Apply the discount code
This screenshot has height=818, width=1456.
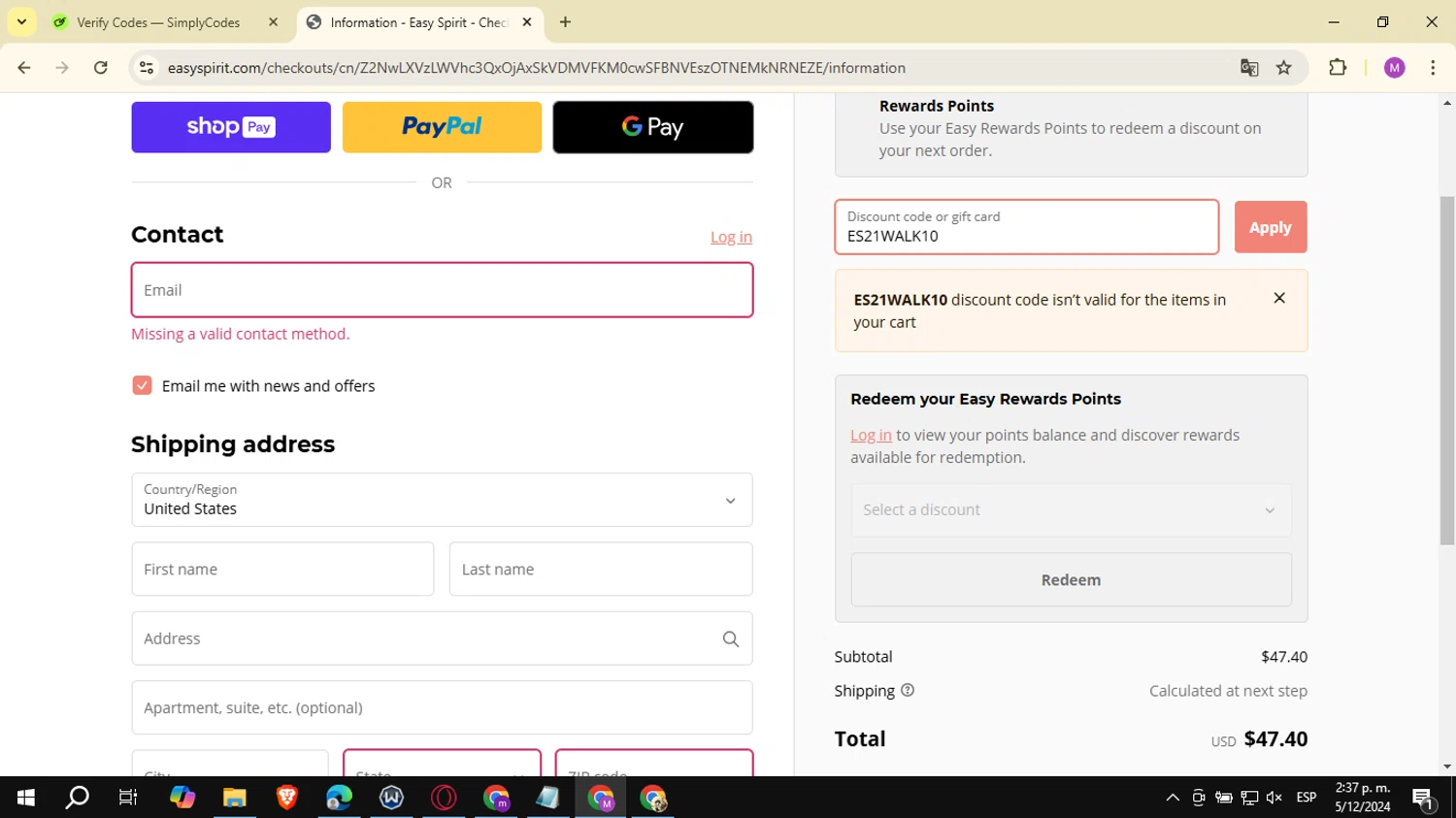1271,227
